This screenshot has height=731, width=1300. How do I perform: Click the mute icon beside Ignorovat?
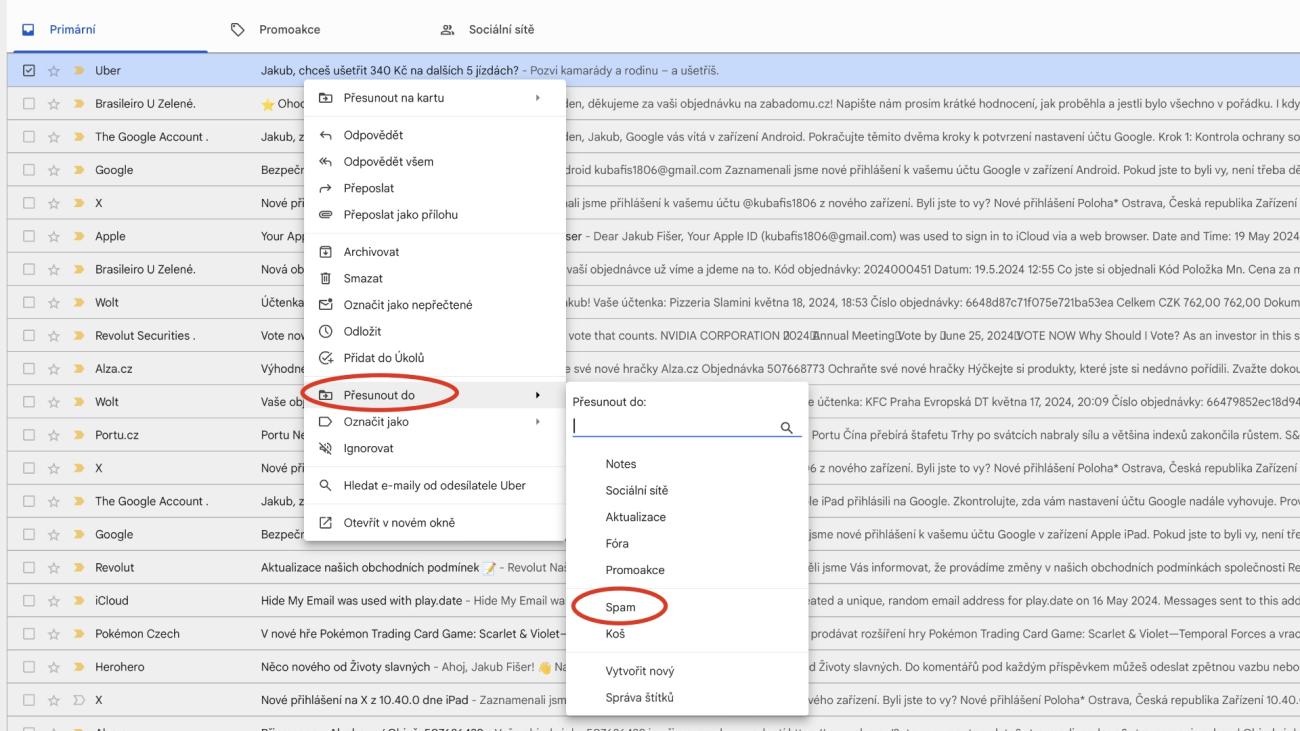tap(325, 448)
